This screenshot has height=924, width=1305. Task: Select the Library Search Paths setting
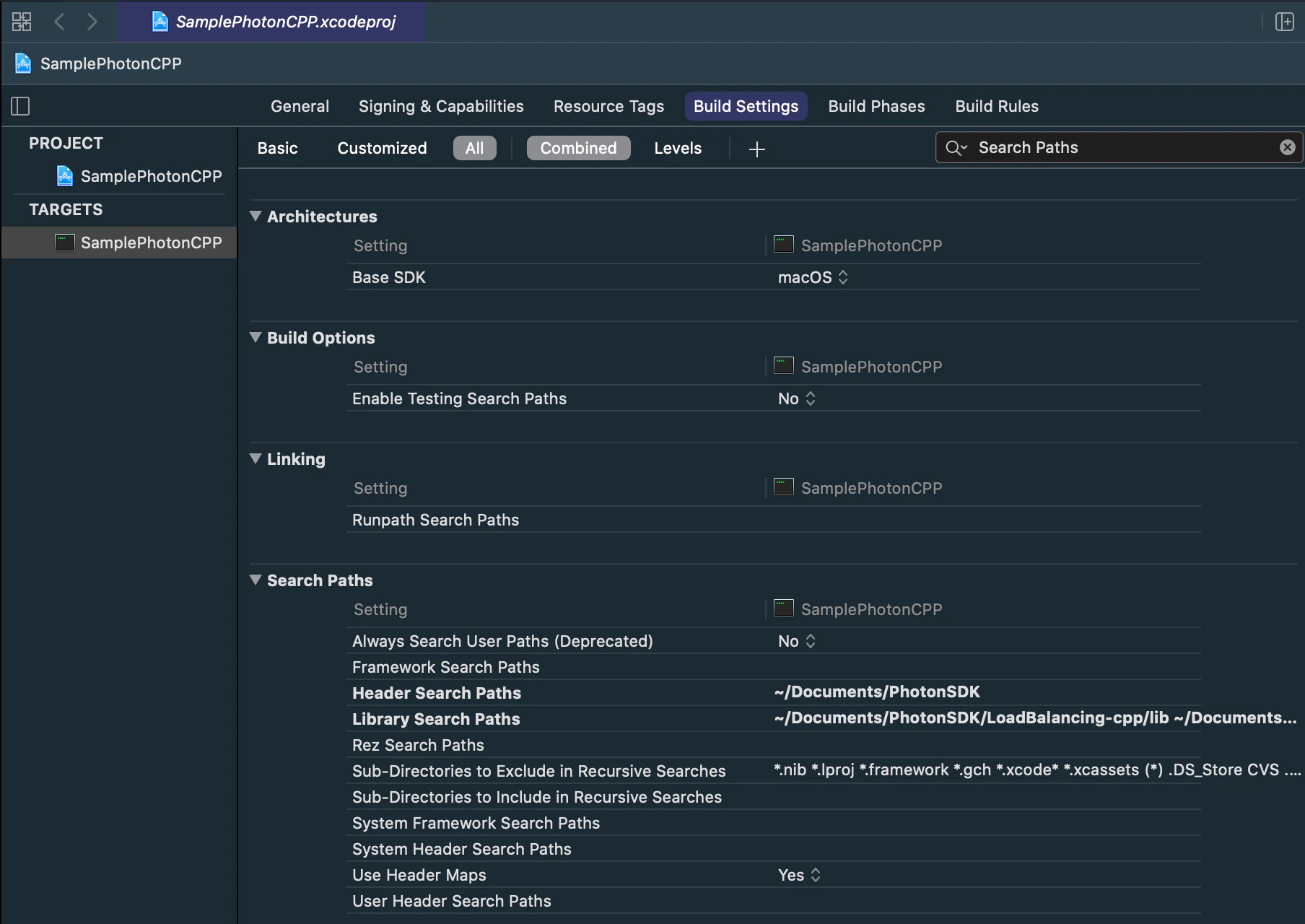436,719
